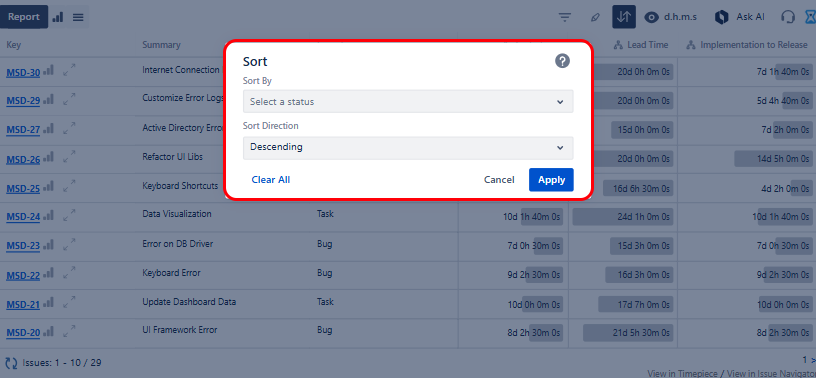
Task: Click the Lead Time column header
Action: 641,45
